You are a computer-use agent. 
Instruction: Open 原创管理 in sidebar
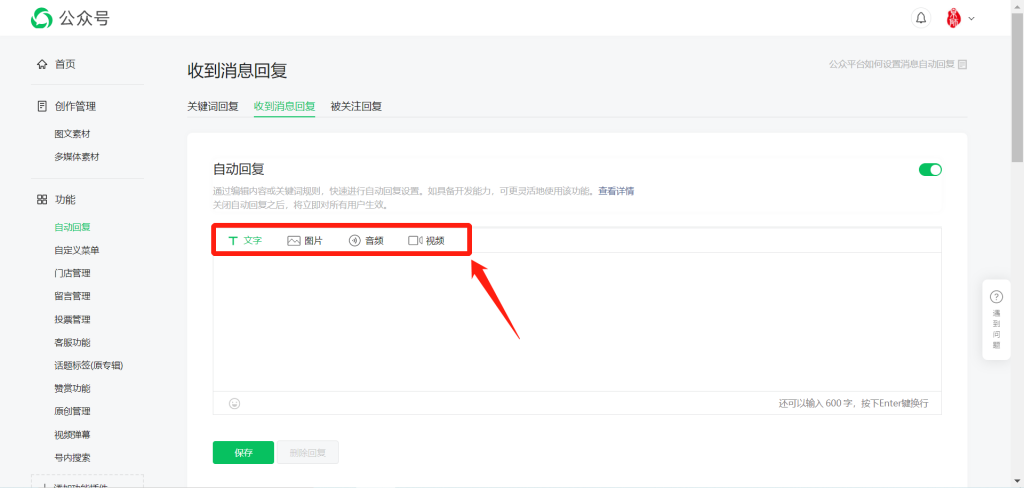(x=72, y=412)
